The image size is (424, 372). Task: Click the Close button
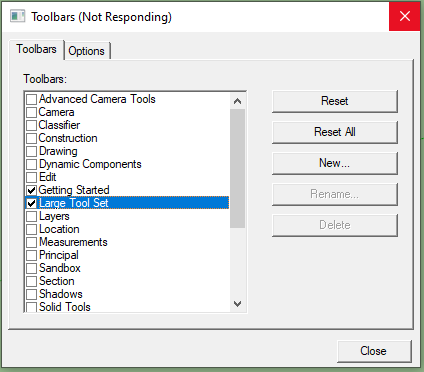tap(374, 351)
